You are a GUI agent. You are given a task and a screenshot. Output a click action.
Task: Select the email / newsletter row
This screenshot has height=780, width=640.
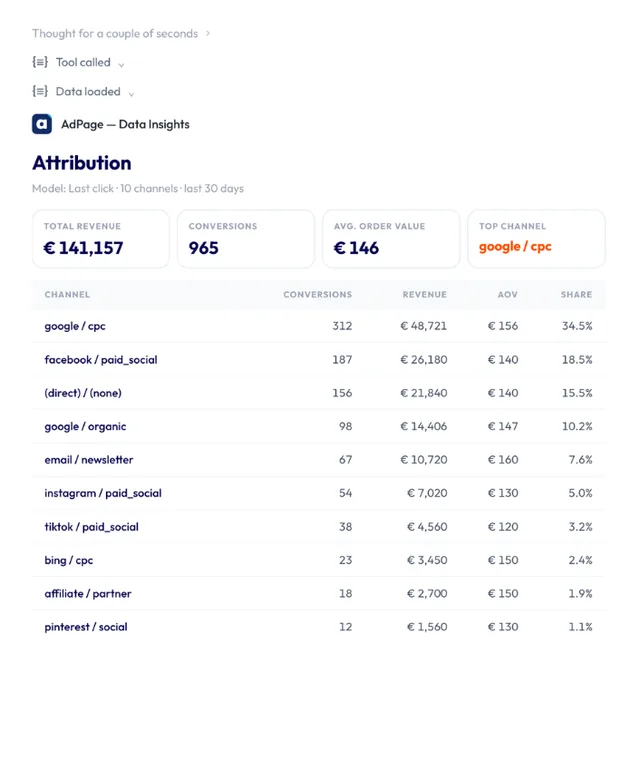pos(319,460)
